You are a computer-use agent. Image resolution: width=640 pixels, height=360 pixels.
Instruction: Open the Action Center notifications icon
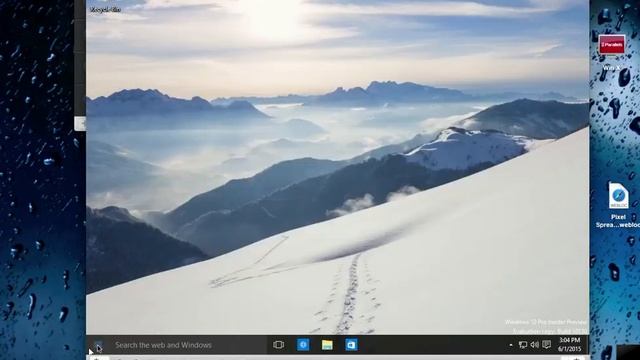click(x=547, y=345)
